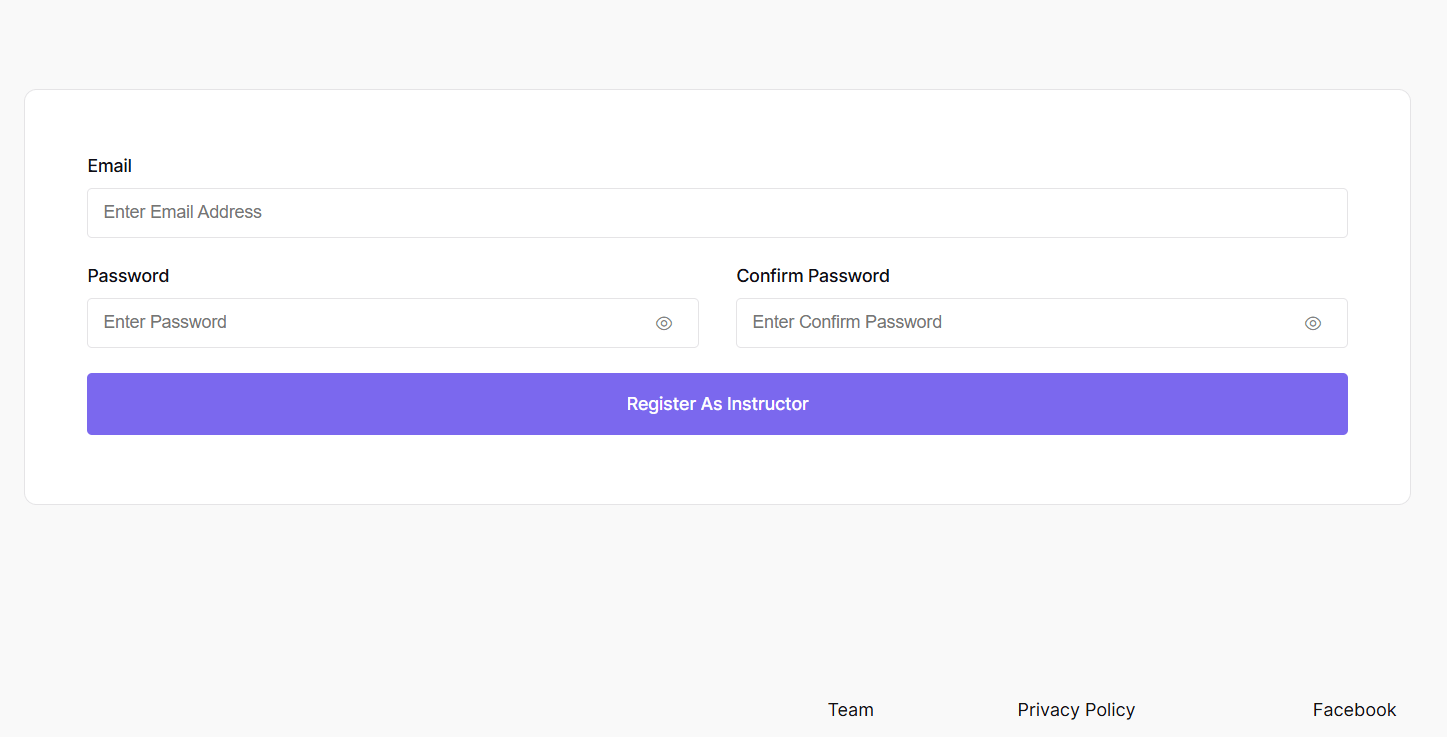1447x737 pixels.
Task: Click the Confirm Password label text
Action: pyautogui.click(x=813, y=275)
